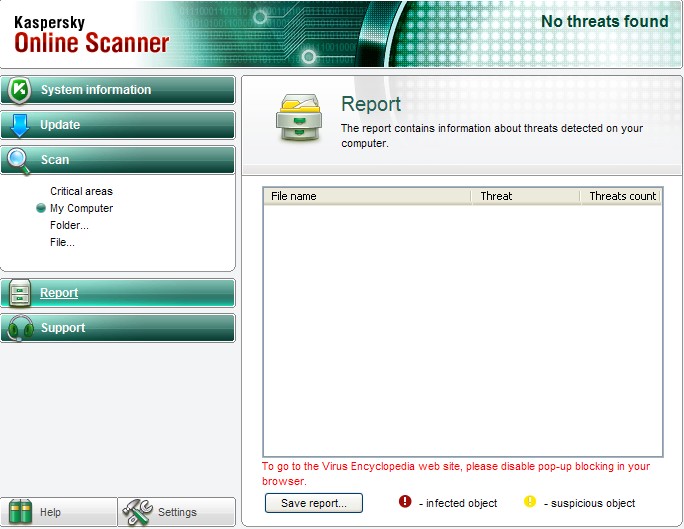
Task: Sort by Threat column header
Action: tap(526, 196)
